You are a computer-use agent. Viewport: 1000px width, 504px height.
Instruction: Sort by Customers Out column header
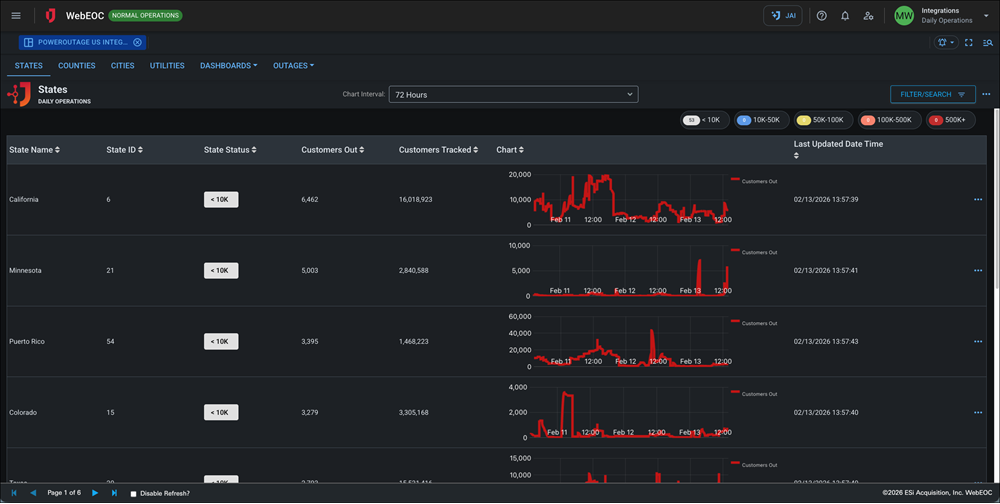click(x=332, y=150)
